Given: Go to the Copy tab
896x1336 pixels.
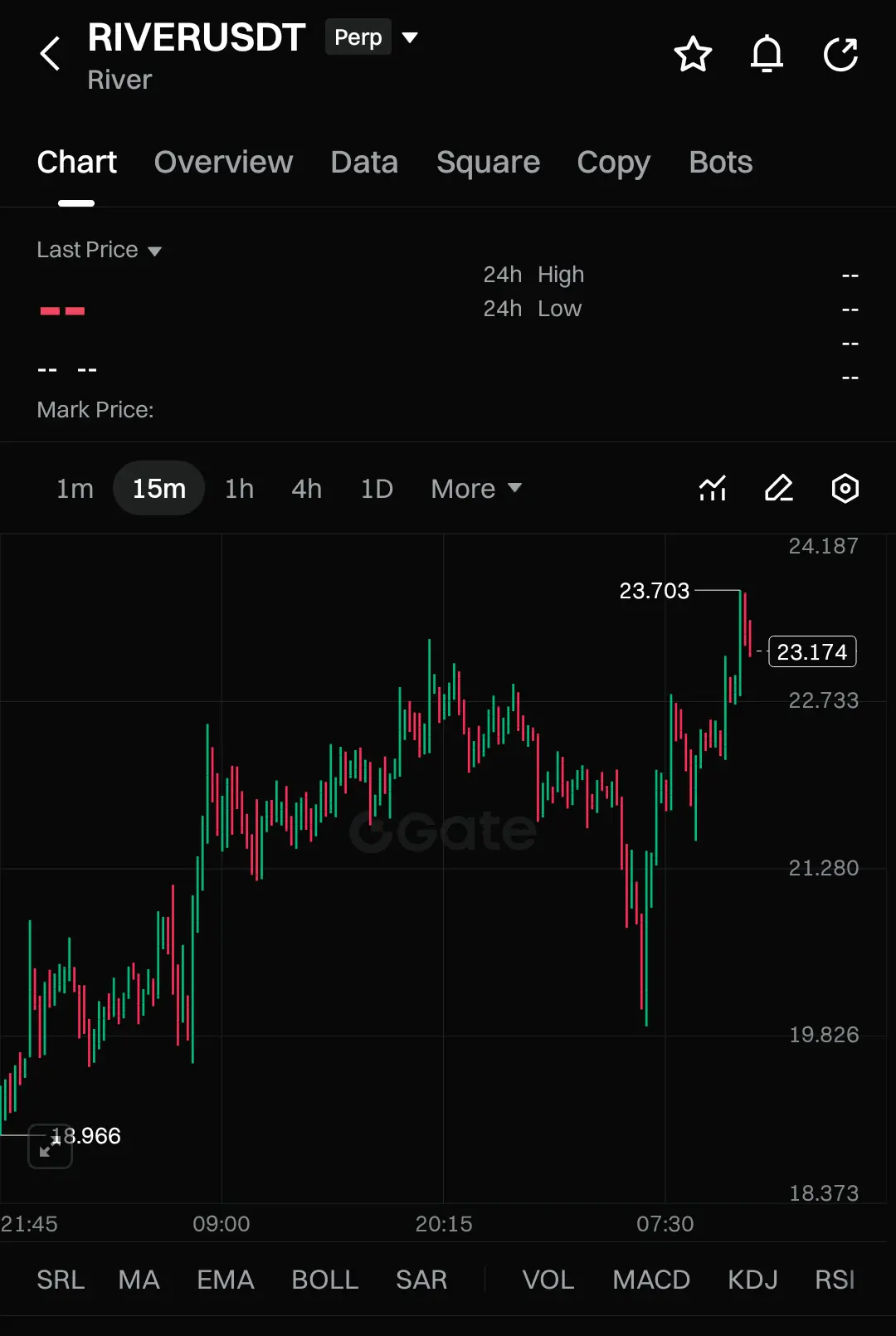Looking at the screenshot, I should [x=613, y=163].
